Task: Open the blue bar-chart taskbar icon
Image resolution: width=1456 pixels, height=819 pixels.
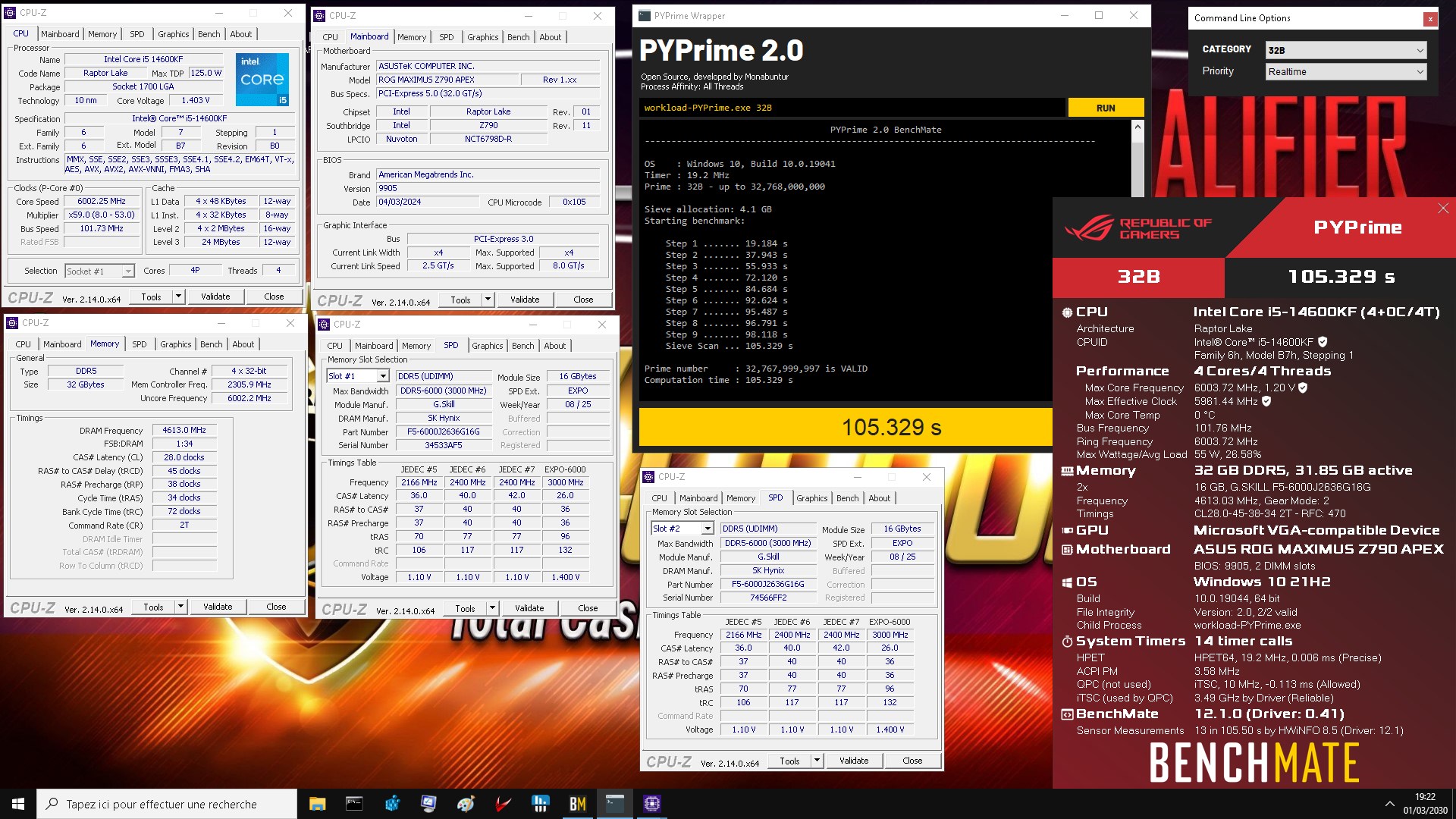Action: point(540,804)
